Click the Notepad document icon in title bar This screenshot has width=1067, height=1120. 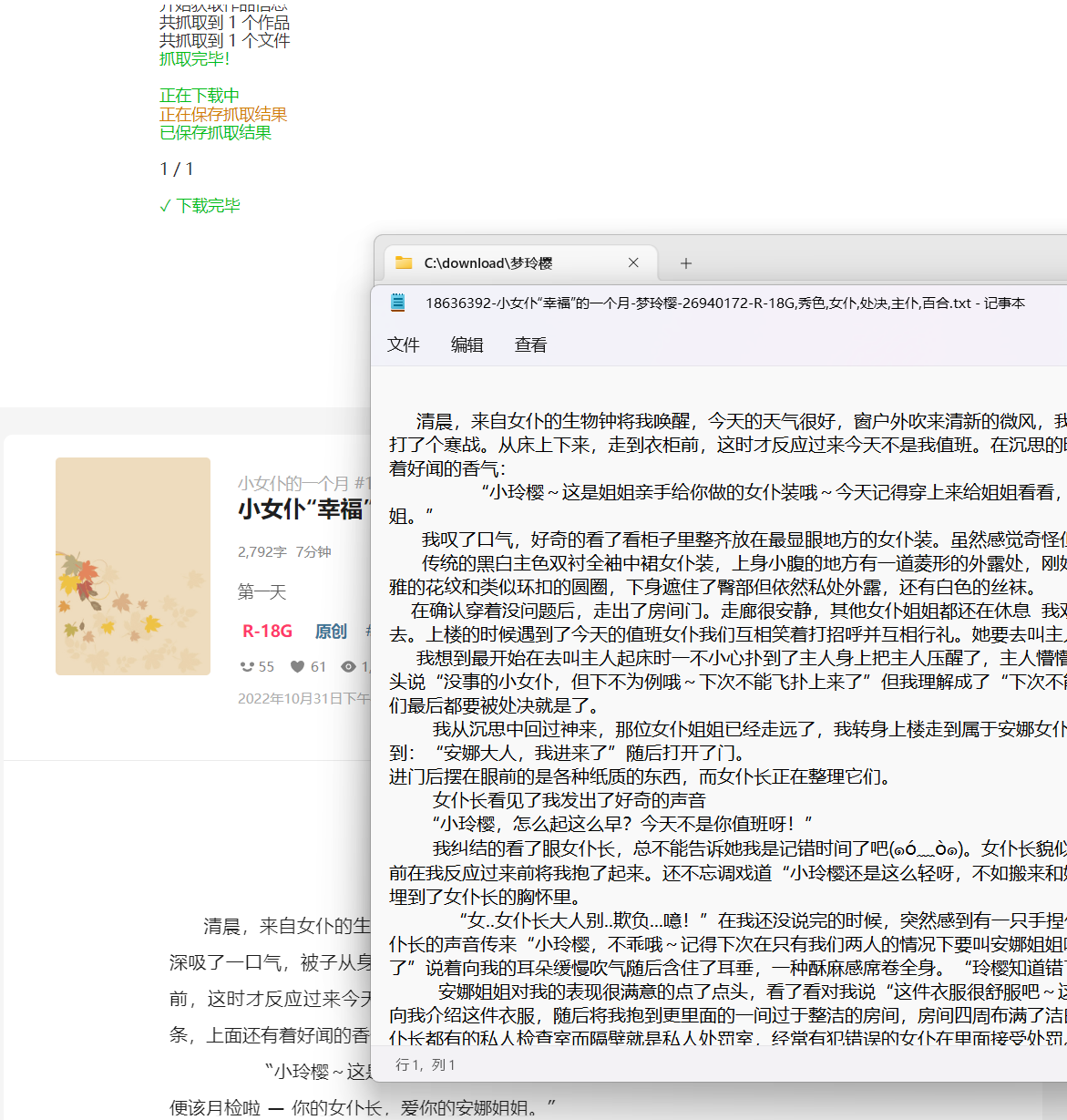[x=398, y=303]
